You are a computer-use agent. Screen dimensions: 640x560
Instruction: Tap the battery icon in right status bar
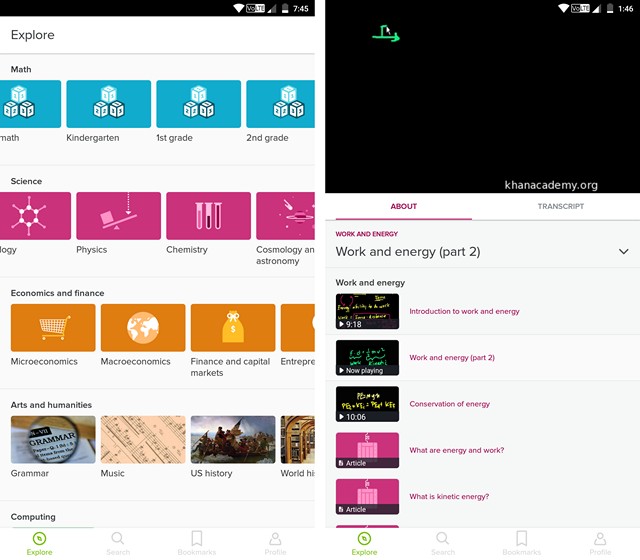(x=610, y=8)
